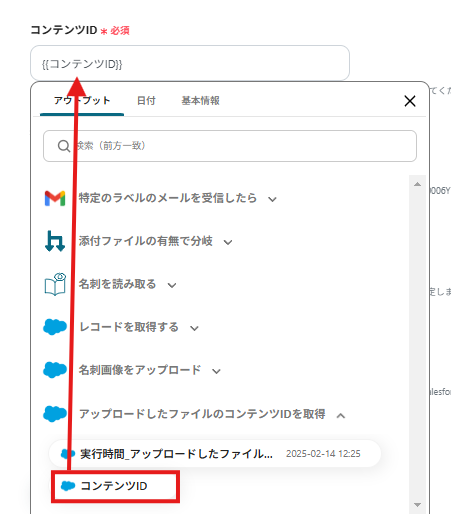The height and width of the screenshot is (514, 451).
Task: Click the search magnifier icon
Action: (x=64, y=146)
